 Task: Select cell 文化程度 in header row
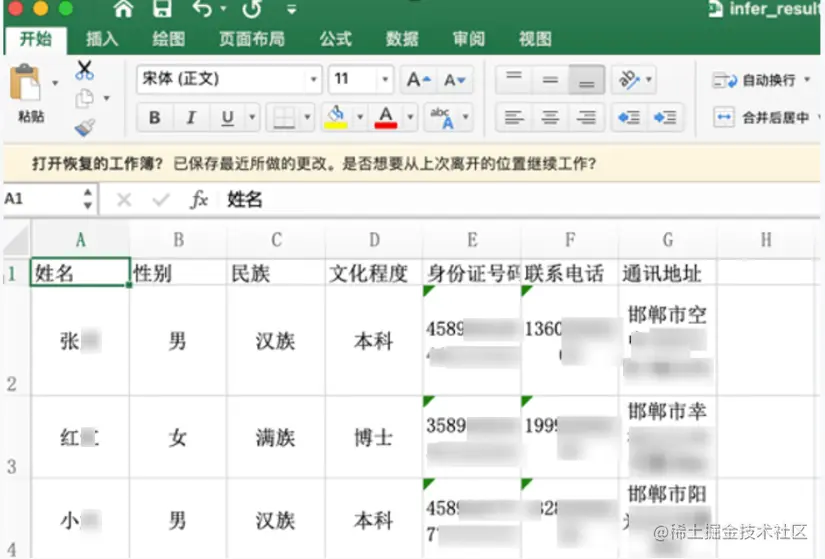click(374, 274)
